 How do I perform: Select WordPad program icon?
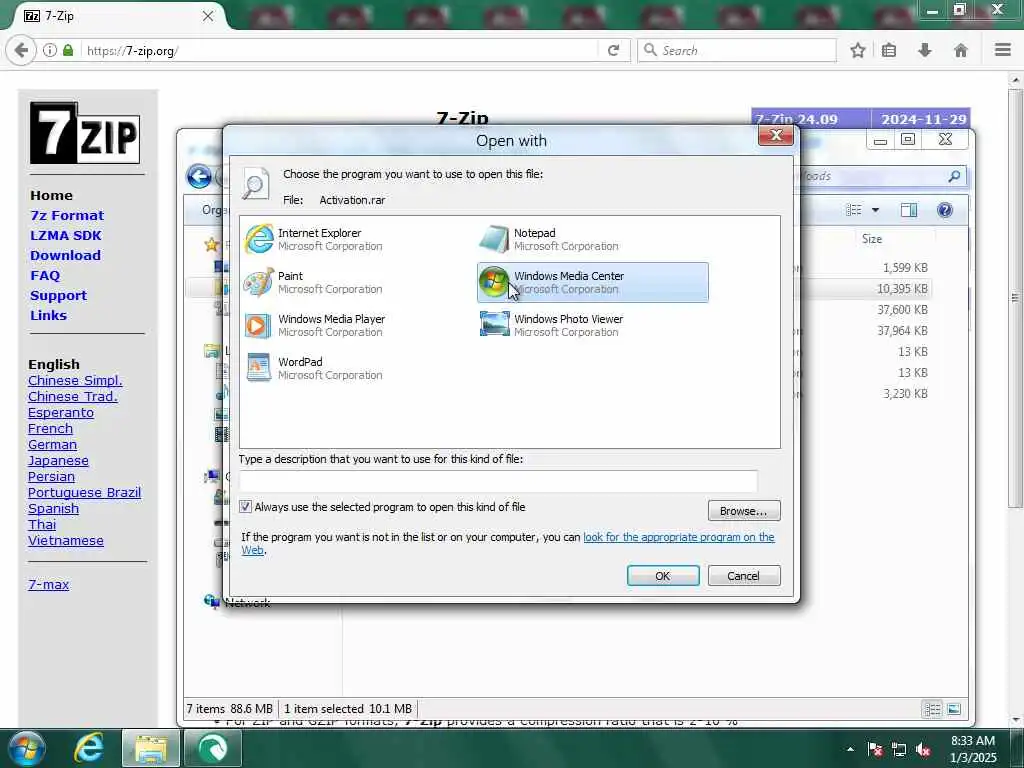pyautogui.click(x=259, y=368)
